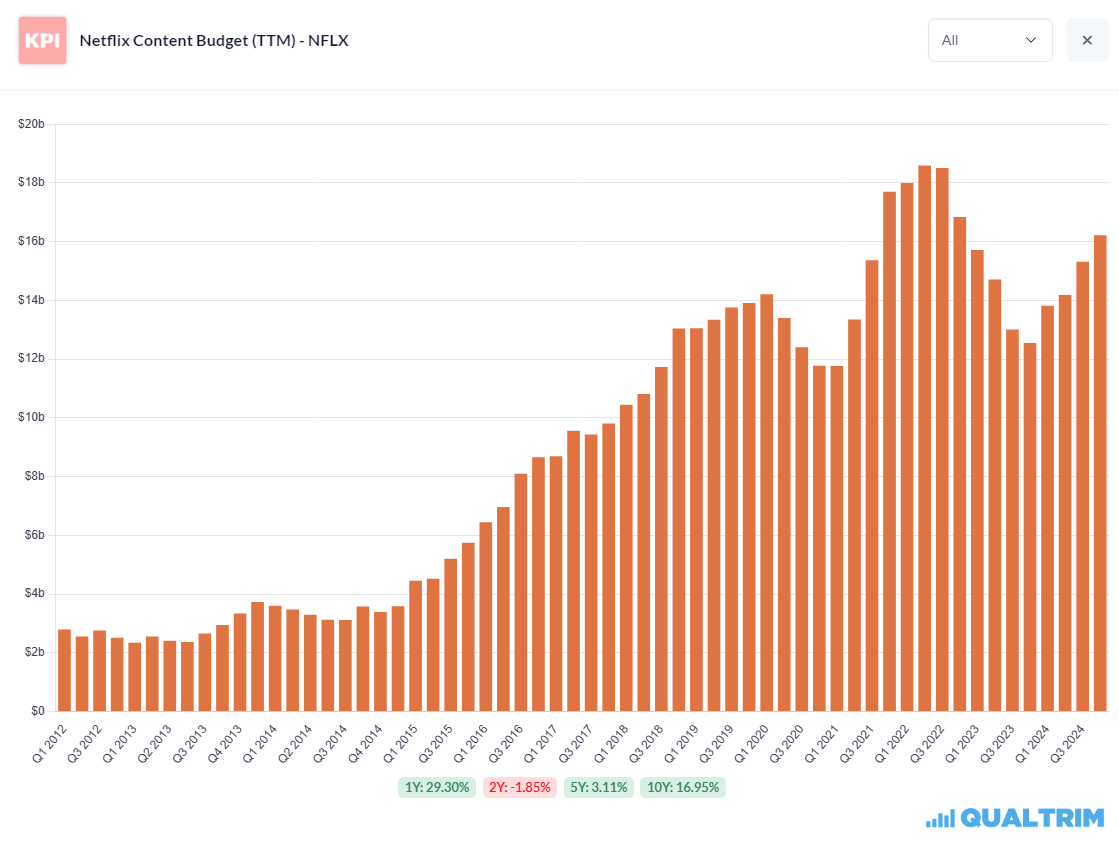Click the Q3 2019 x-axis label
Screen dimensions: 1119x848
[x=716, y=744]
